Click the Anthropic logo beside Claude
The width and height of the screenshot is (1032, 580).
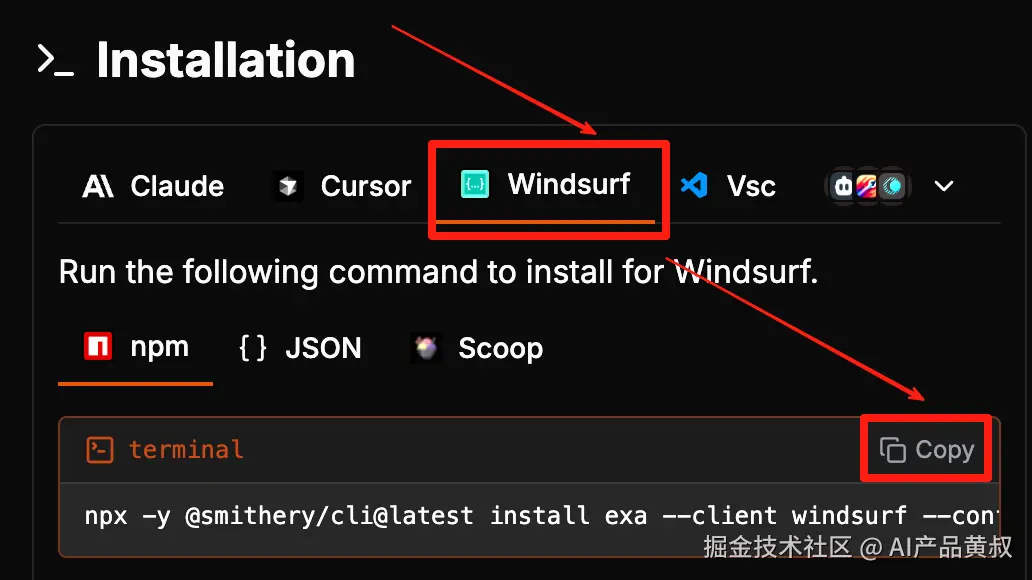(97, 186)
